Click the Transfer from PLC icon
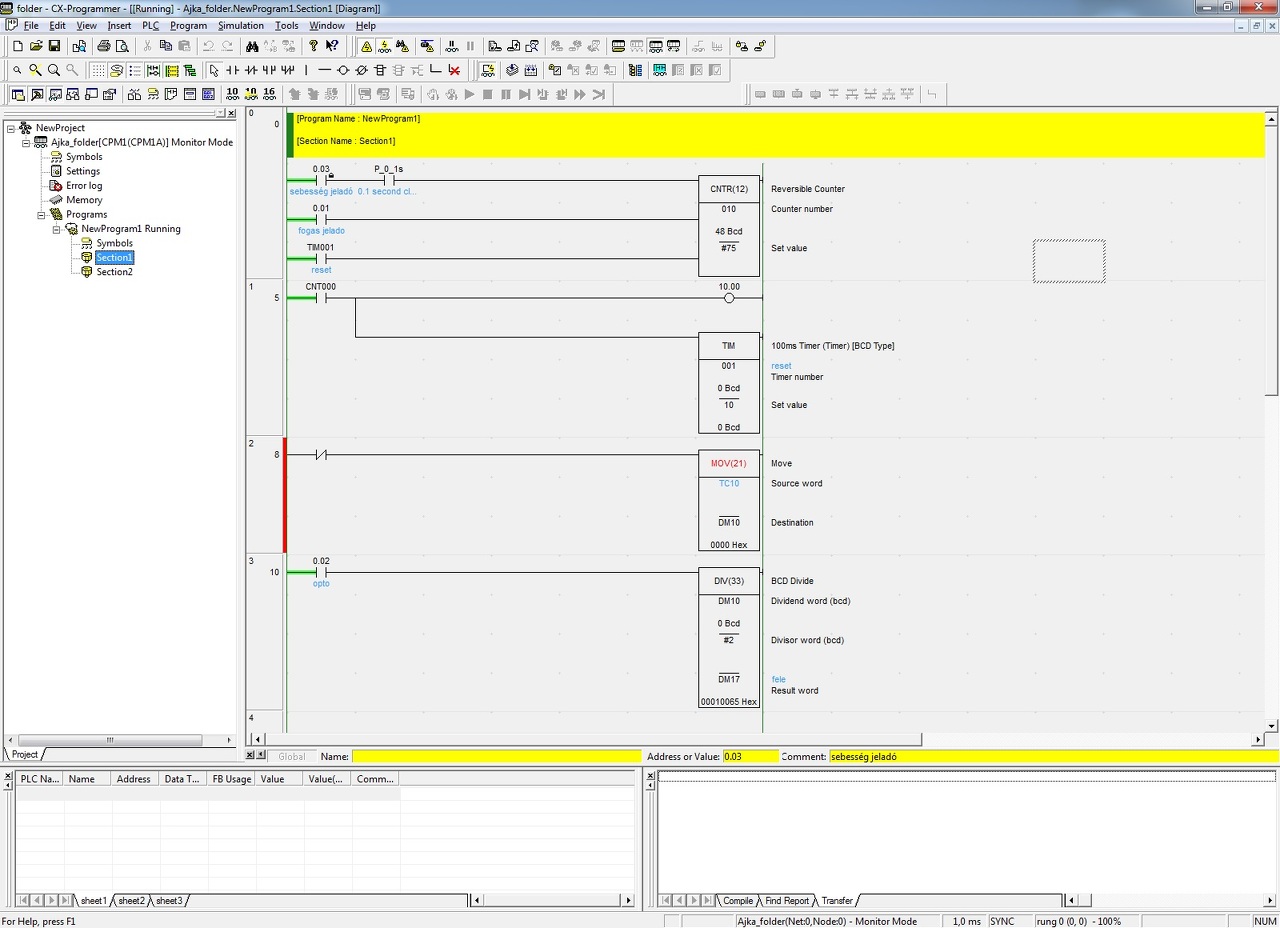The image size is (1280, 928). (x=513, y=46)
